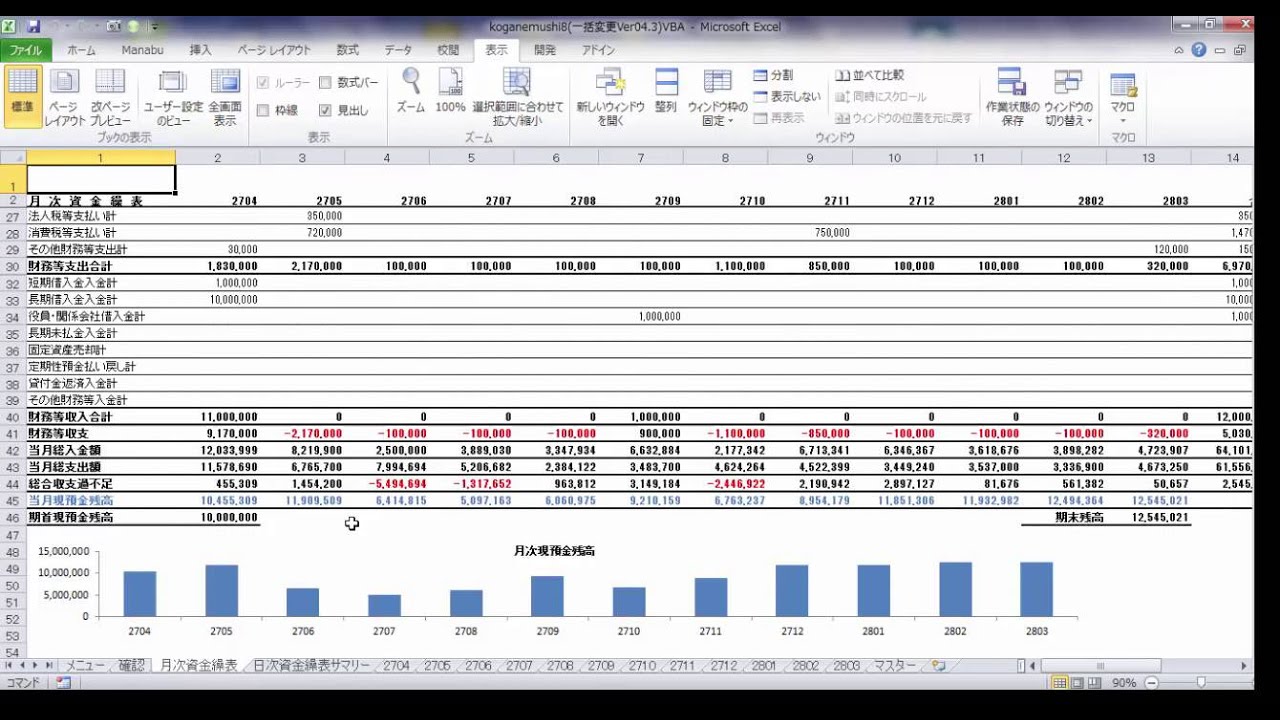The width and height of the screenshot is (1280, 720).
Task: Open ユーザー設定のビュー dialog
Action: (x=173, y=97)
